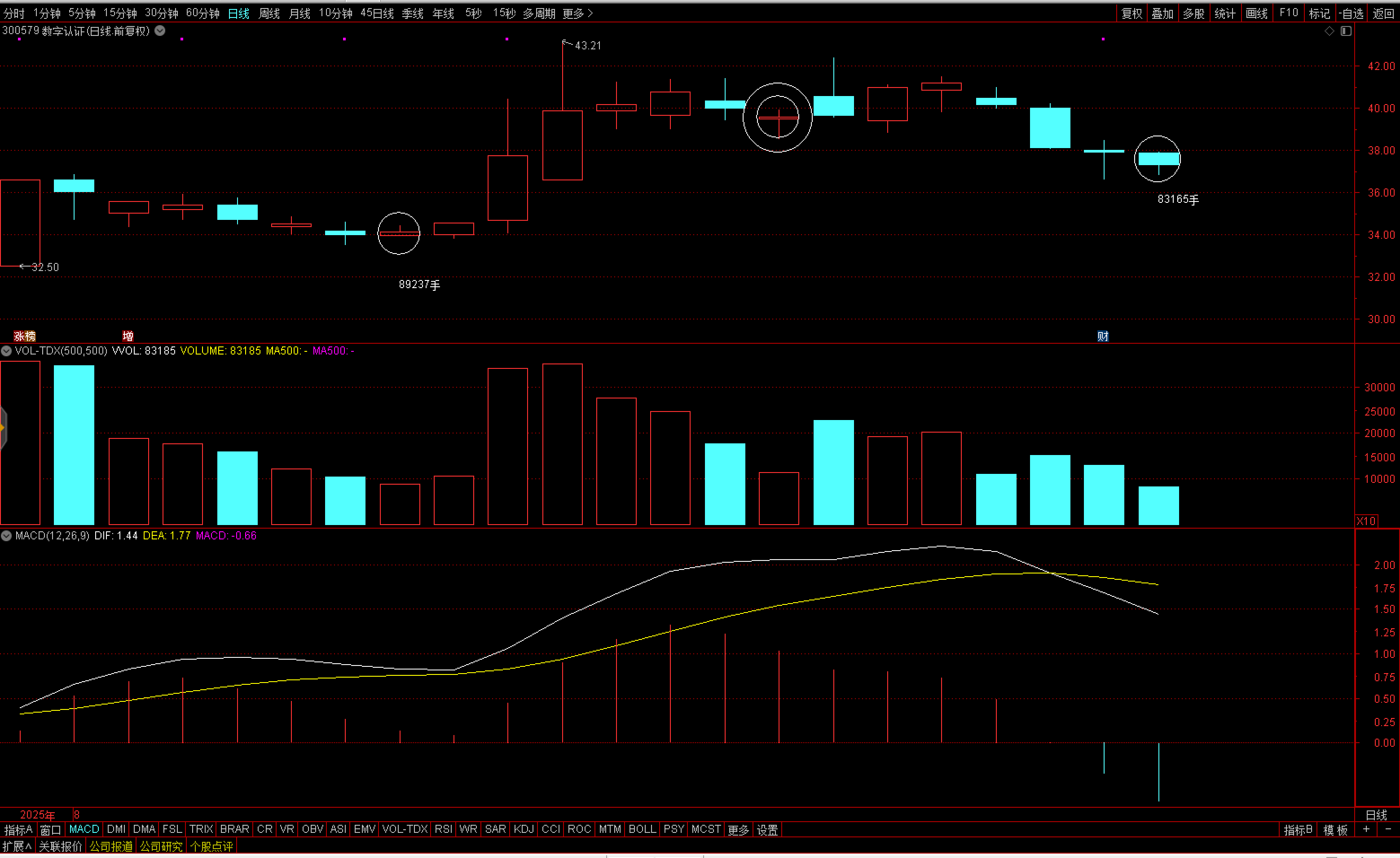Select the BOLL indicator tab
The width and height of the screenshot is (1400, 858).
[x=642, y=830]
